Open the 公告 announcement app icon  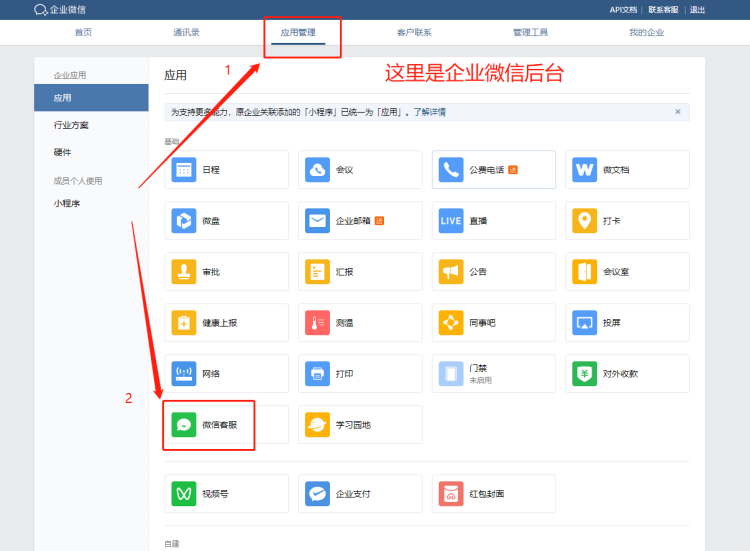point(451,272)
